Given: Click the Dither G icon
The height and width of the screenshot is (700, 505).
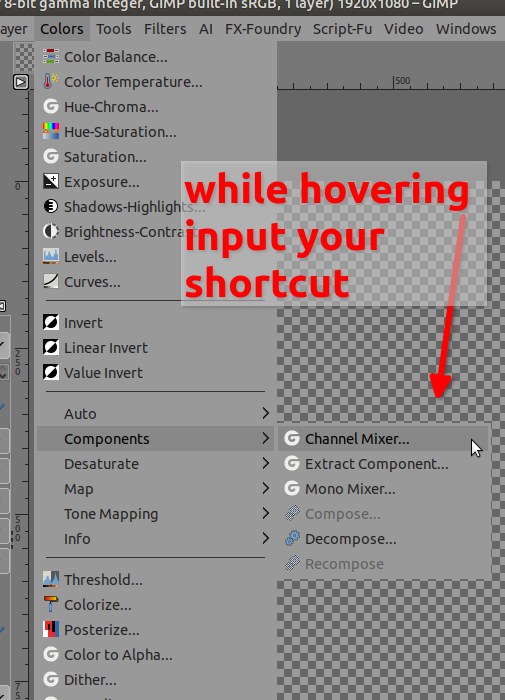Looking at the screenshot, I should point(51,679).
